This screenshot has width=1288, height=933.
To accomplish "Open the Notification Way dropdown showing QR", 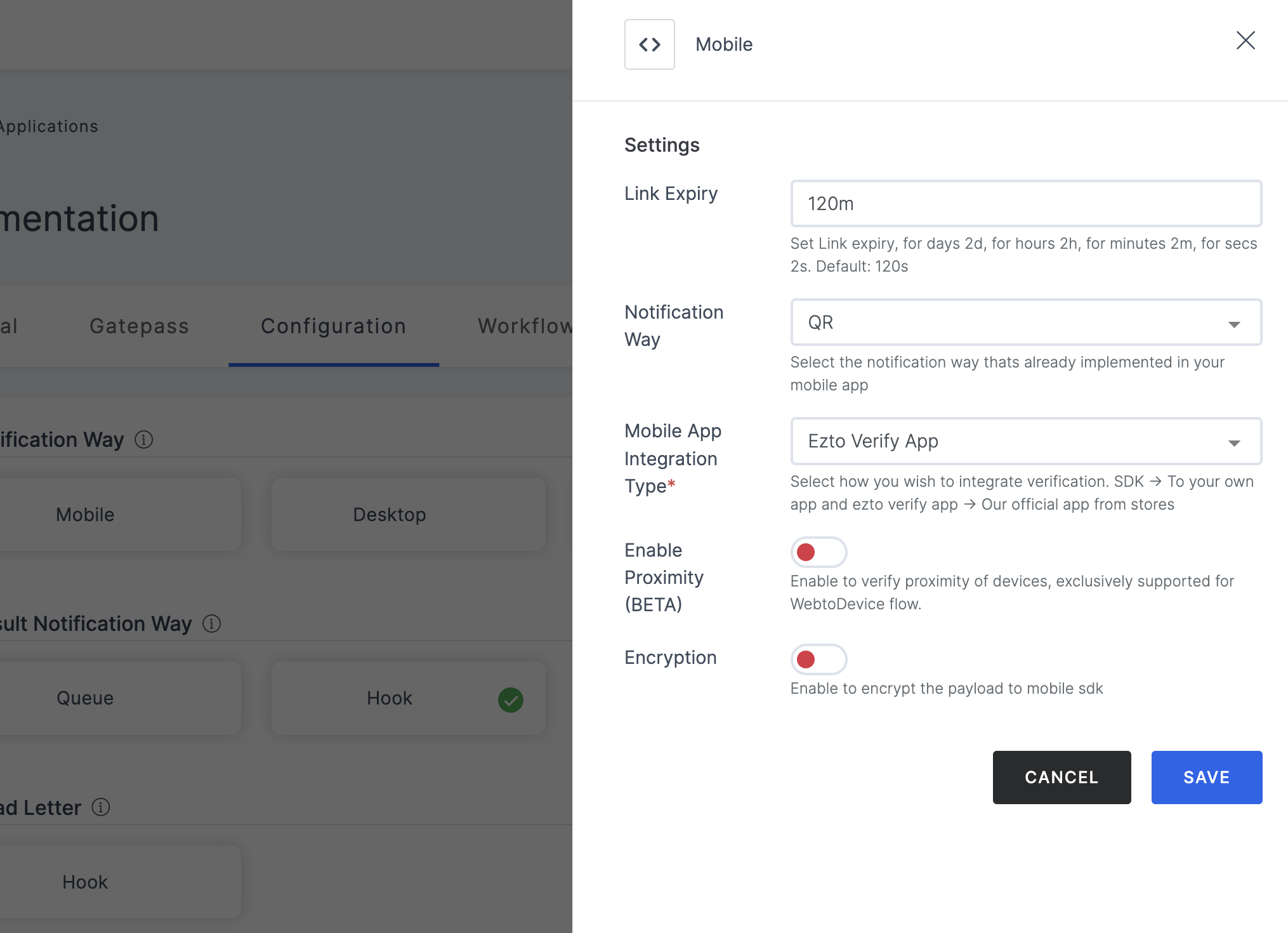I will pos(1026,322).
